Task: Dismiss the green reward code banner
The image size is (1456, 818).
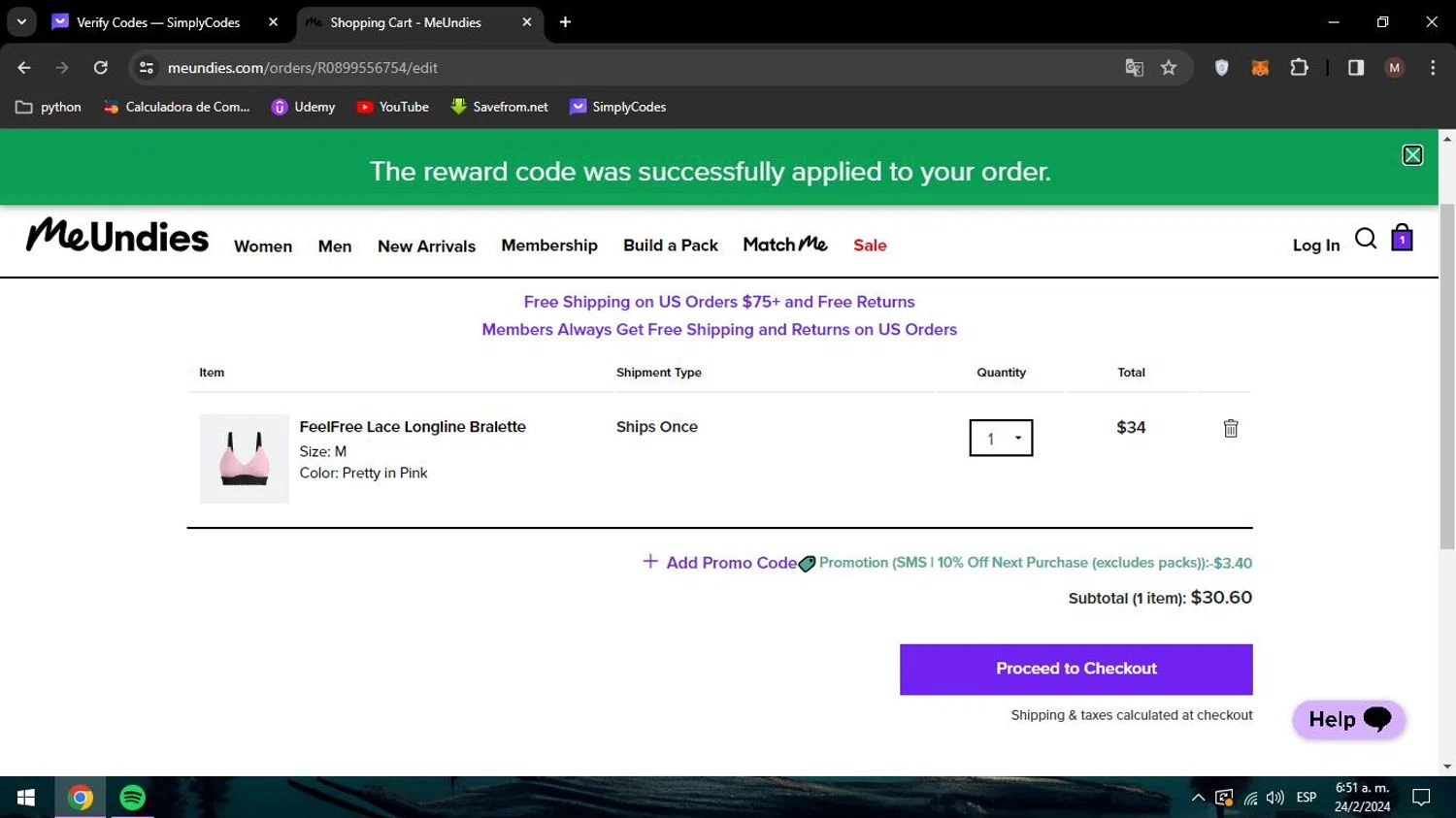Action: 1412,155
